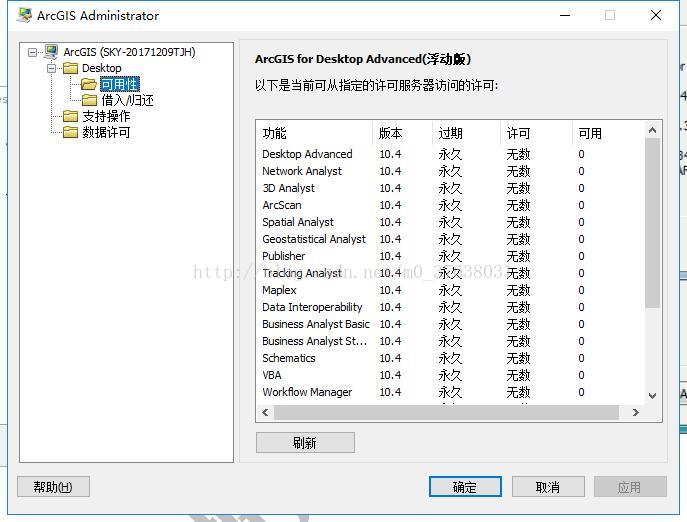Click the 功能 column header

(314, 133)
